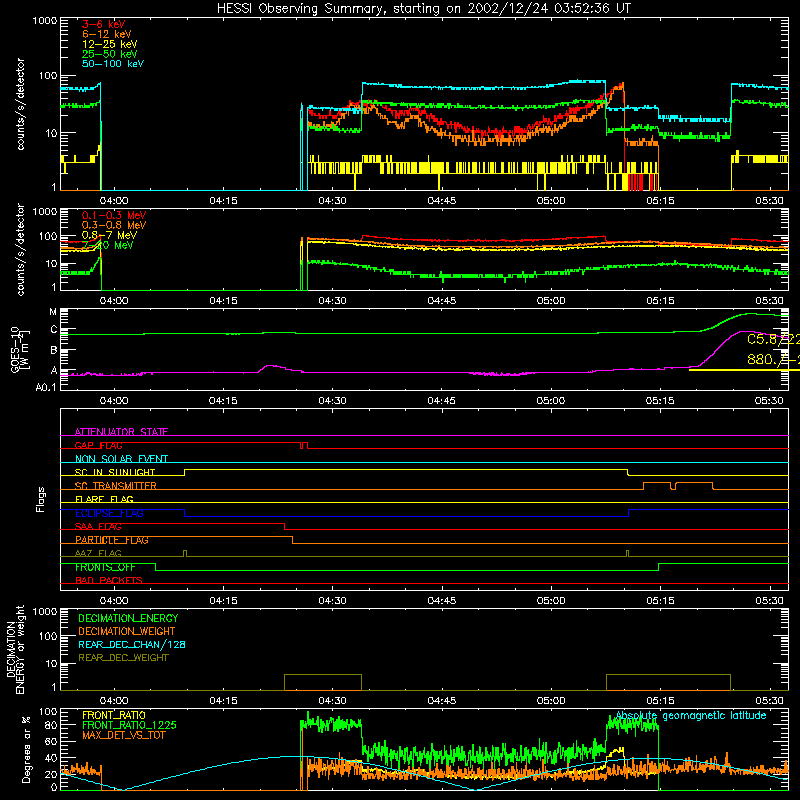800x800 pixels.
Task: Click the 880 flare annotation
Action: [x=773, y=359]
